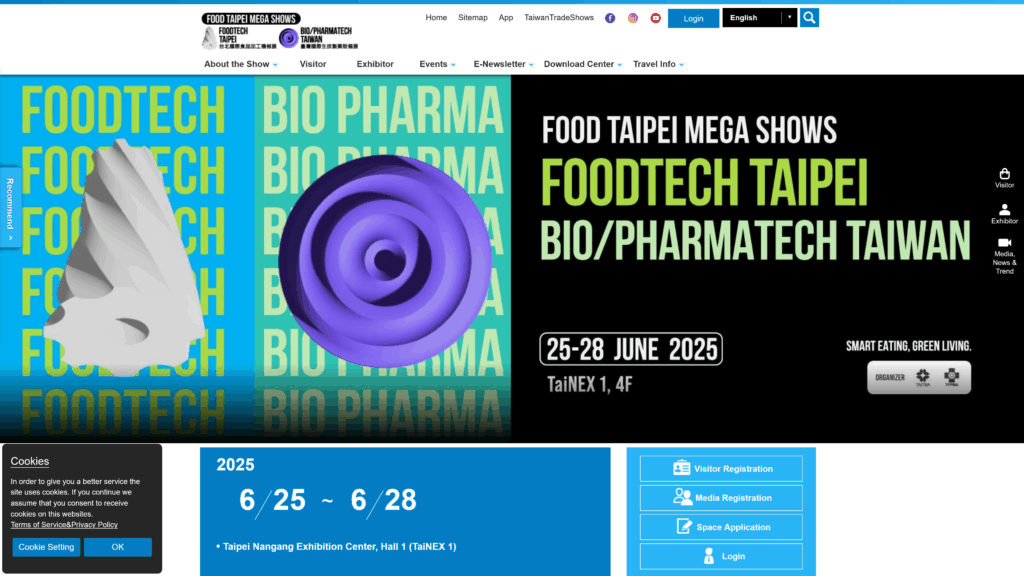Expand the About the Show menu
This screenshot has width=1024, height=576.
coord(240,64)
